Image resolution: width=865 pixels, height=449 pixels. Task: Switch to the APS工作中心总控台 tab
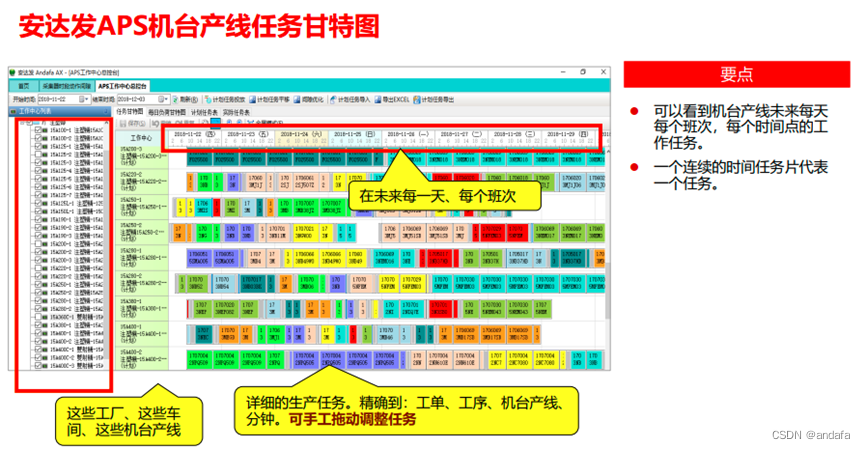click(122, 86)
